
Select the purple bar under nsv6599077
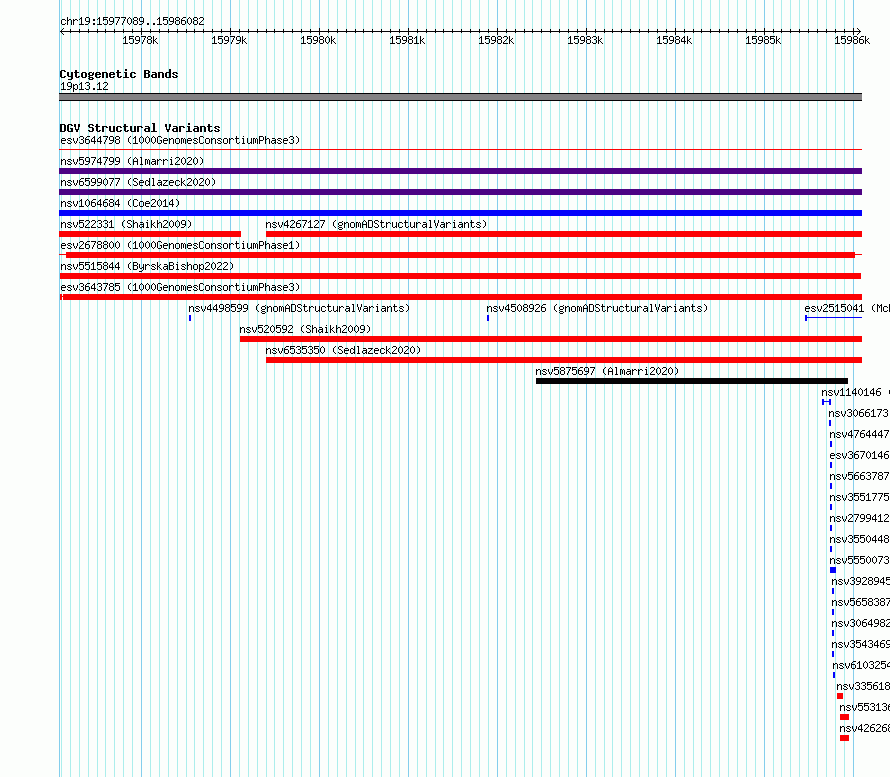[x=460, y=192]
